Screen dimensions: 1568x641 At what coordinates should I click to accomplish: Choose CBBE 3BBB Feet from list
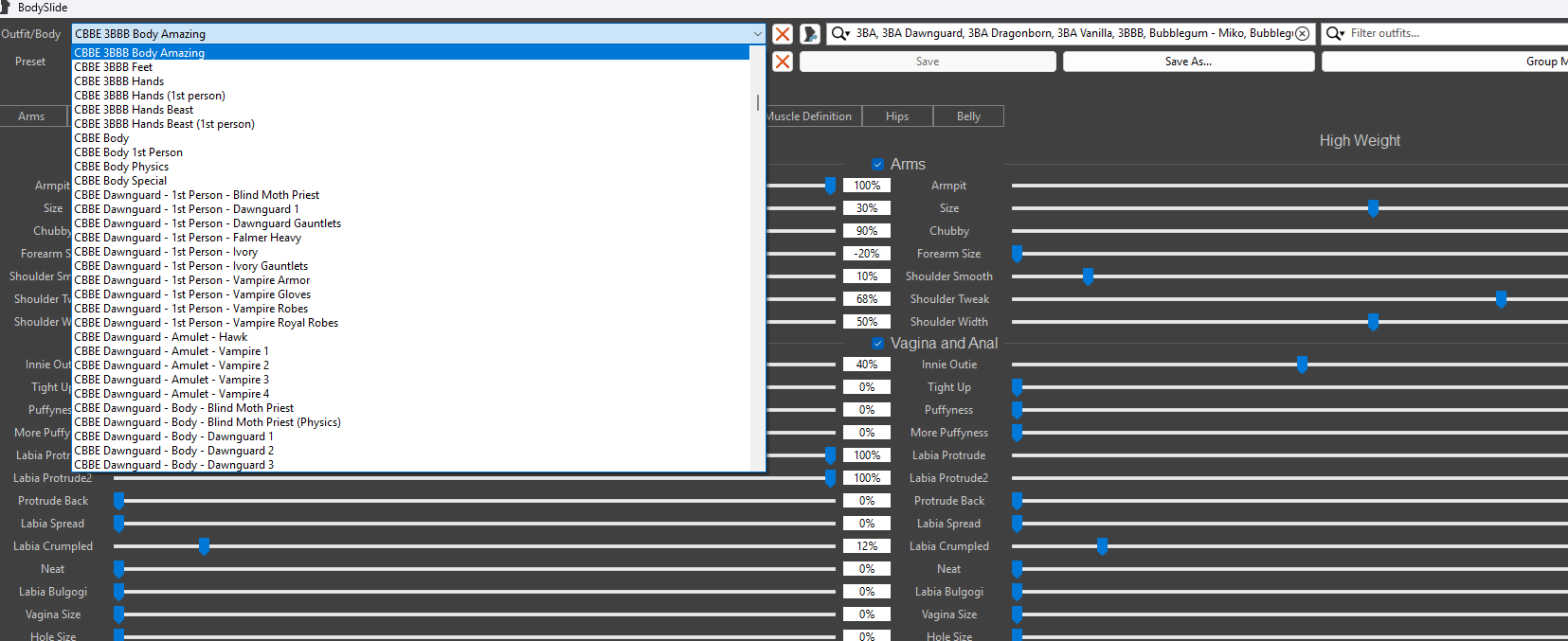tap(411, 67)
